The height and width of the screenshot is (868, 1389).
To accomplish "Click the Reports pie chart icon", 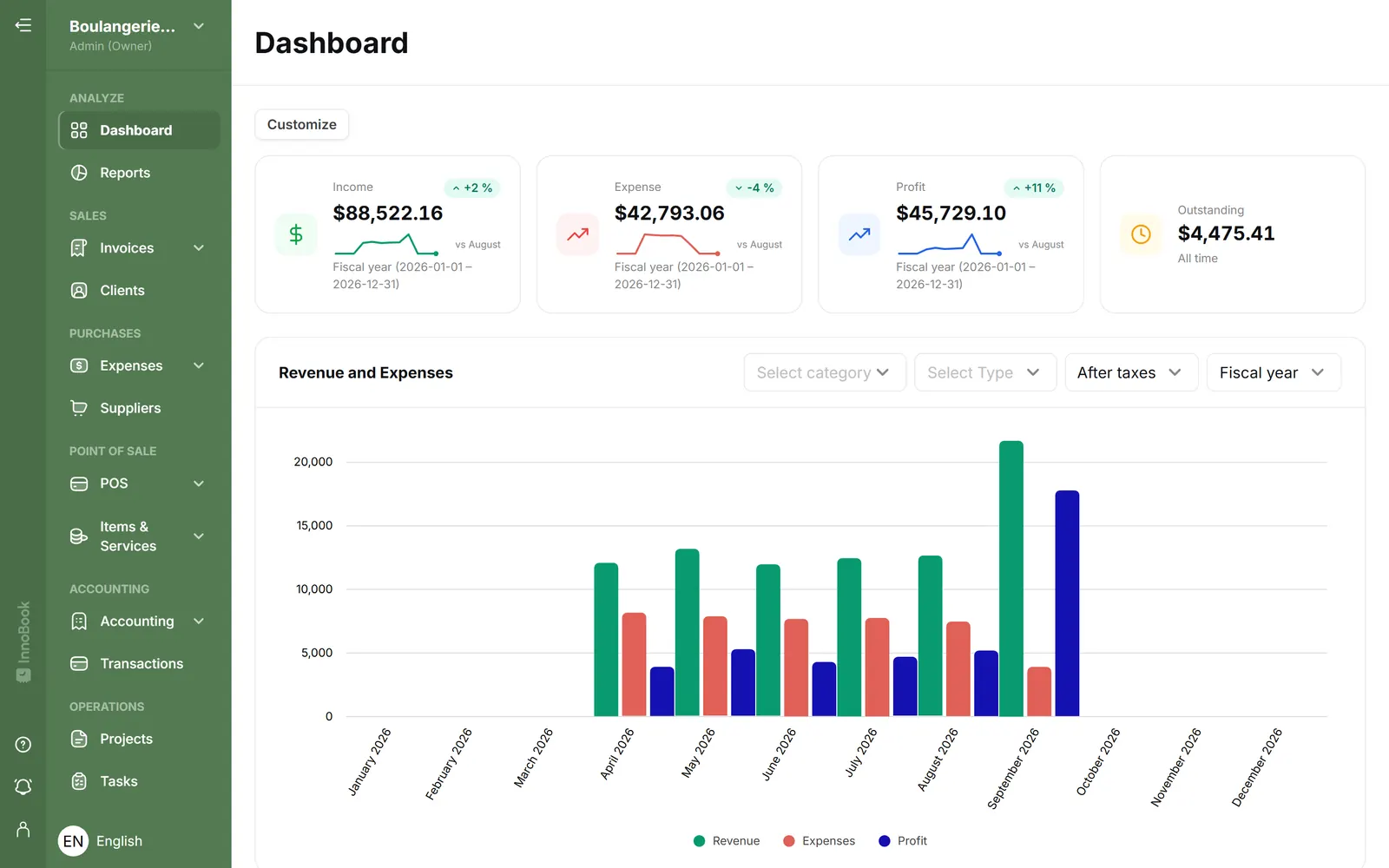I will (x=79, y=173).
